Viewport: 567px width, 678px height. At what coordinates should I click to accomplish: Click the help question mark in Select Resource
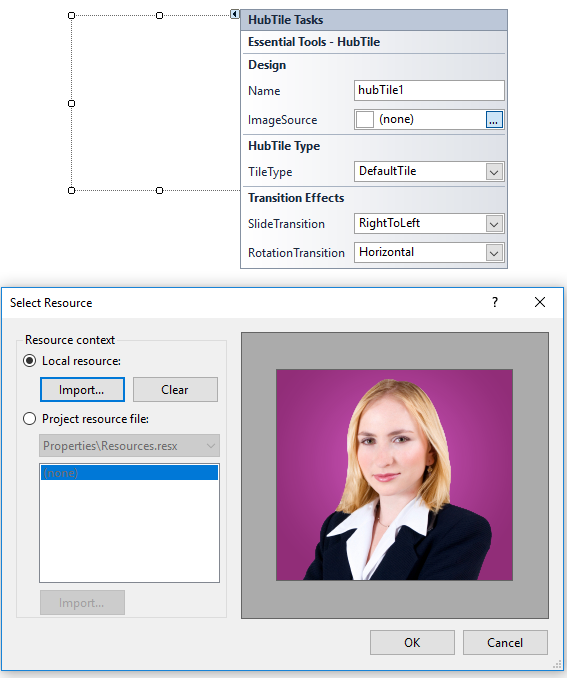495,302
